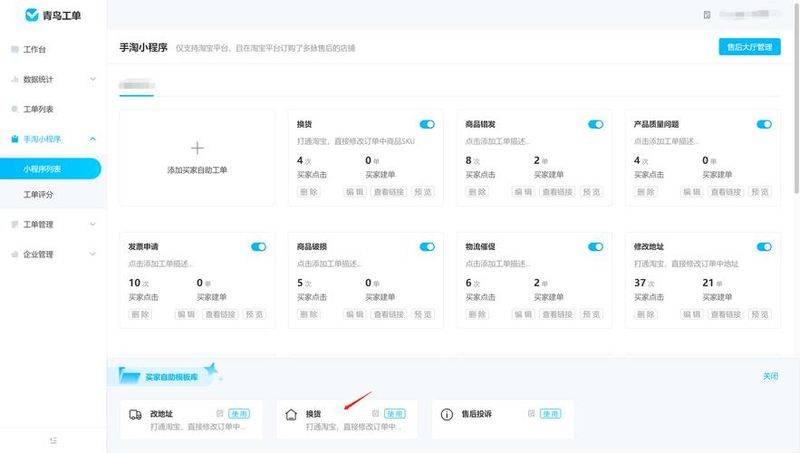The height and width of the screenshot is (453, 800).
Task: Collapse the 手淘小程序 menu chevron
Action: tap(93, 139)
